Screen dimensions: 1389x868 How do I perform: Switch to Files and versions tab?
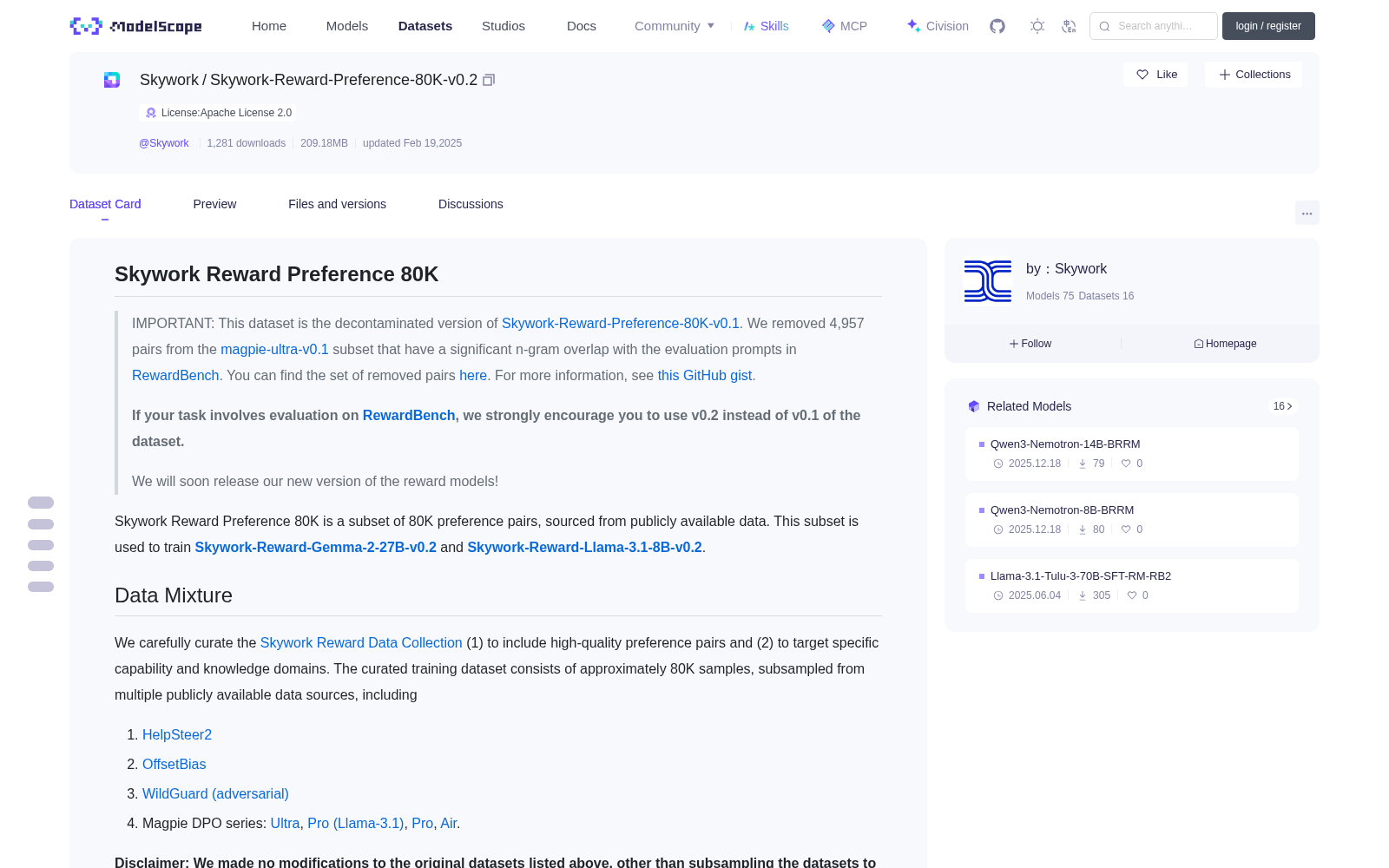[337, 204]
